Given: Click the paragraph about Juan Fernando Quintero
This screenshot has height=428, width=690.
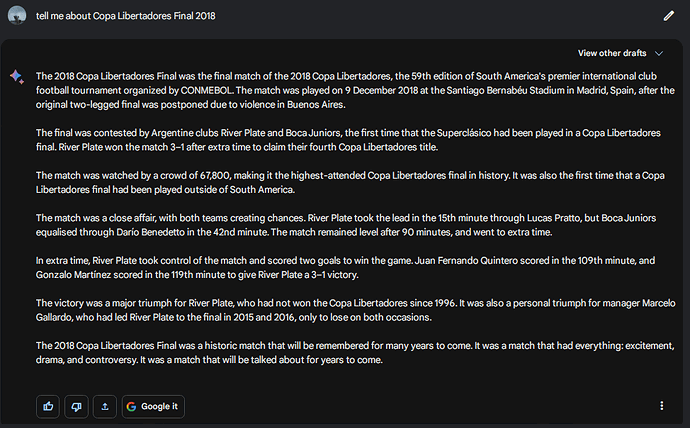Looking at the screenshot, I should point(345,267).
